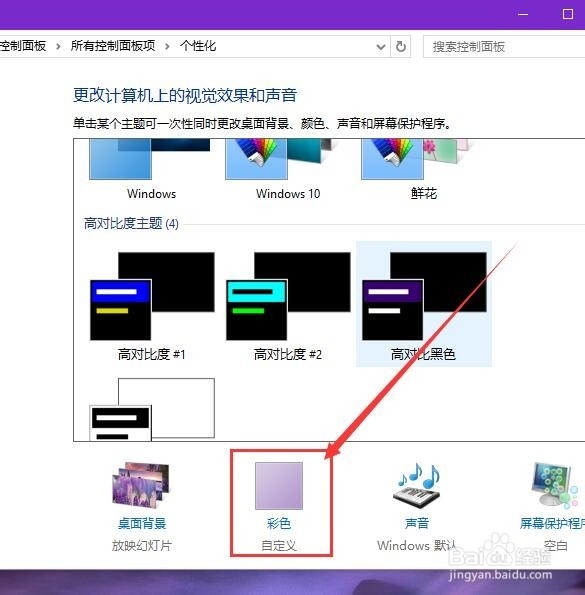Click the 放映幻灯片 status text
Image resolution: width=585 pixels, height=595 pixels.
pyautogui.click(x=142, y=546)
